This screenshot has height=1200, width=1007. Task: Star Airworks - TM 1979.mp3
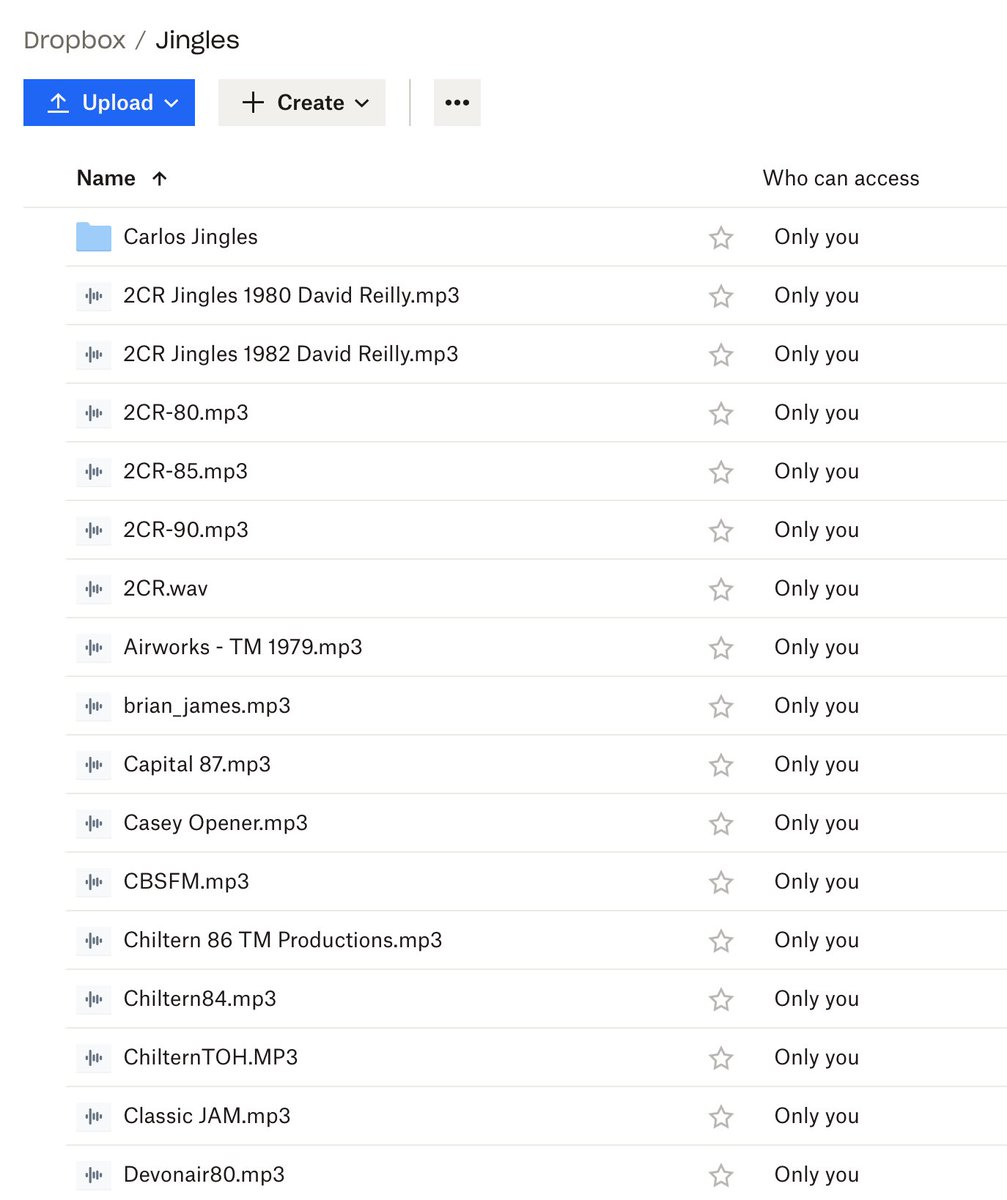(x=721, y=647)
